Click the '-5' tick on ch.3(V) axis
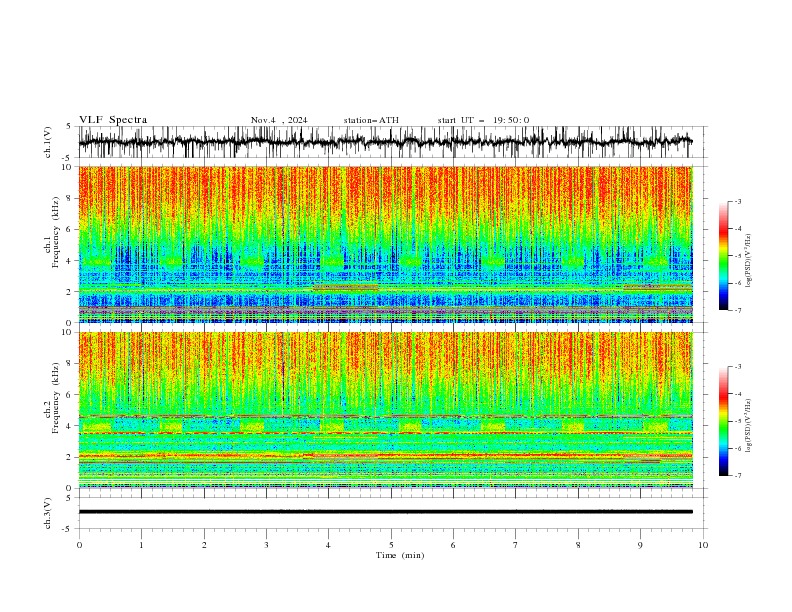The image size is (792, 612). 68,529
